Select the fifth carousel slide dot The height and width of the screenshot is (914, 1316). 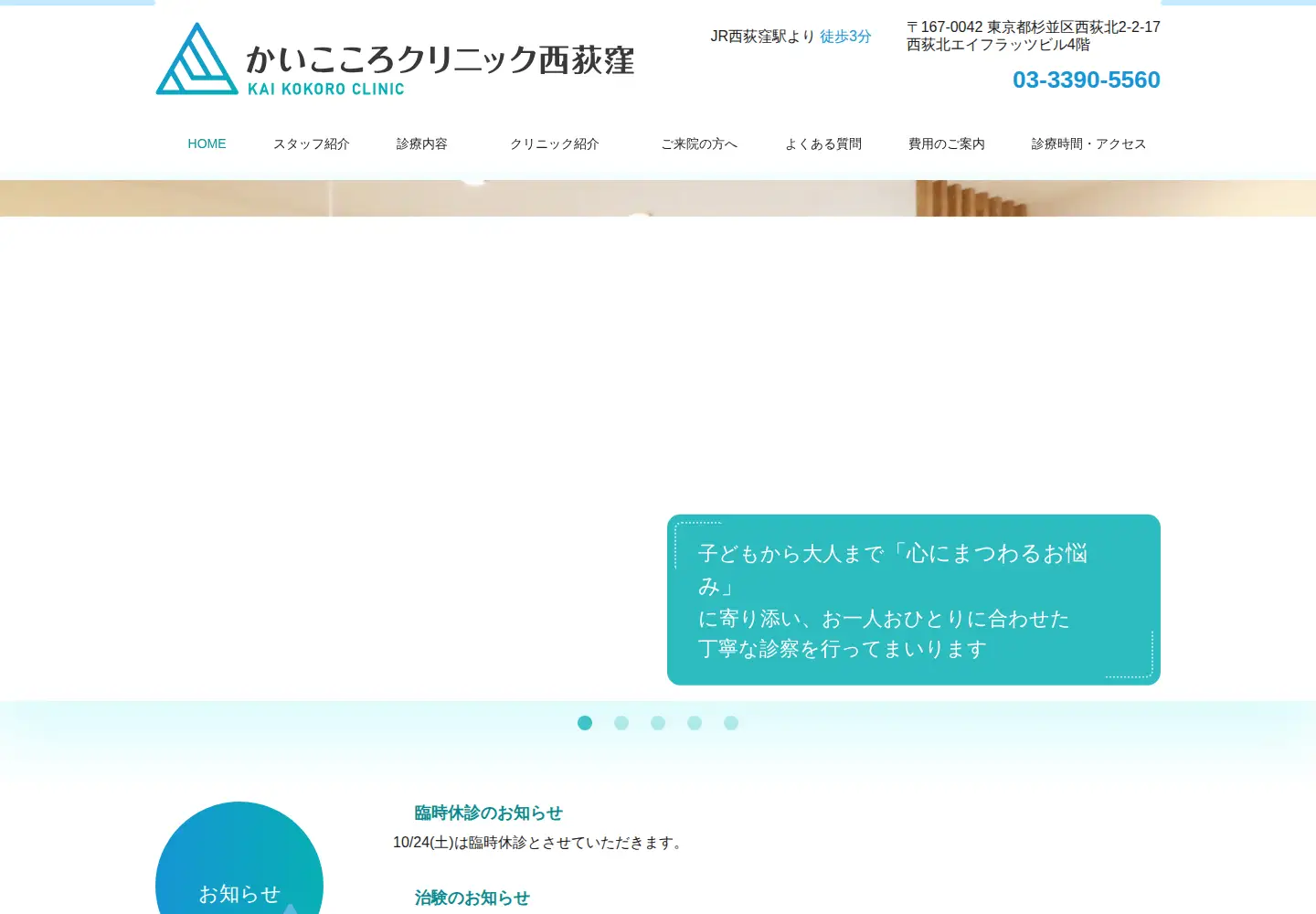pos(731,723)
